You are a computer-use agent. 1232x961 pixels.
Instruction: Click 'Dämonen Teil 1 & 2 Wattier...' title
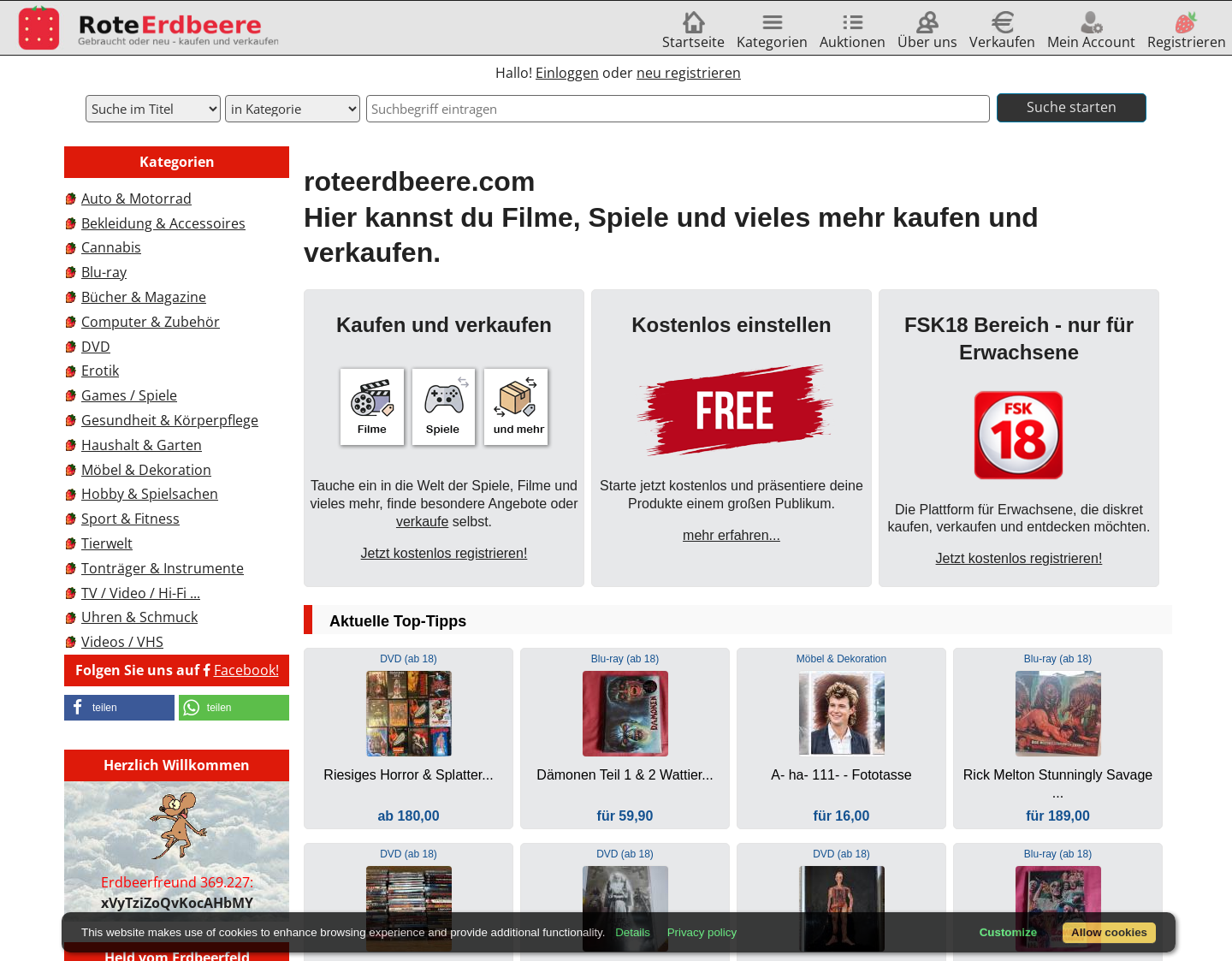[x=625, y=775]
